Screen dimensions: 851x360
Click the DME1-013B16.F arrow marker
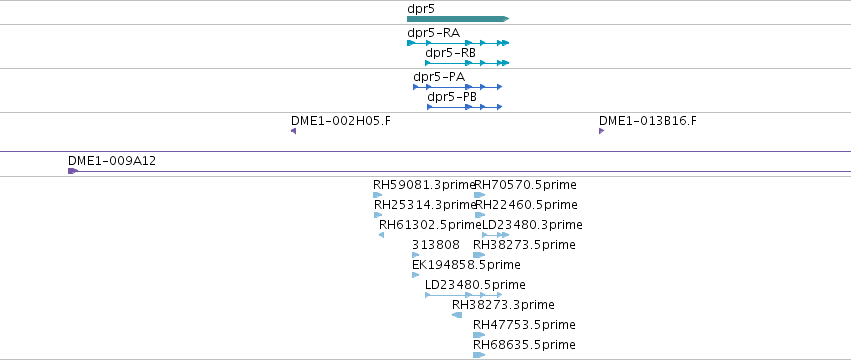(601, 131)
